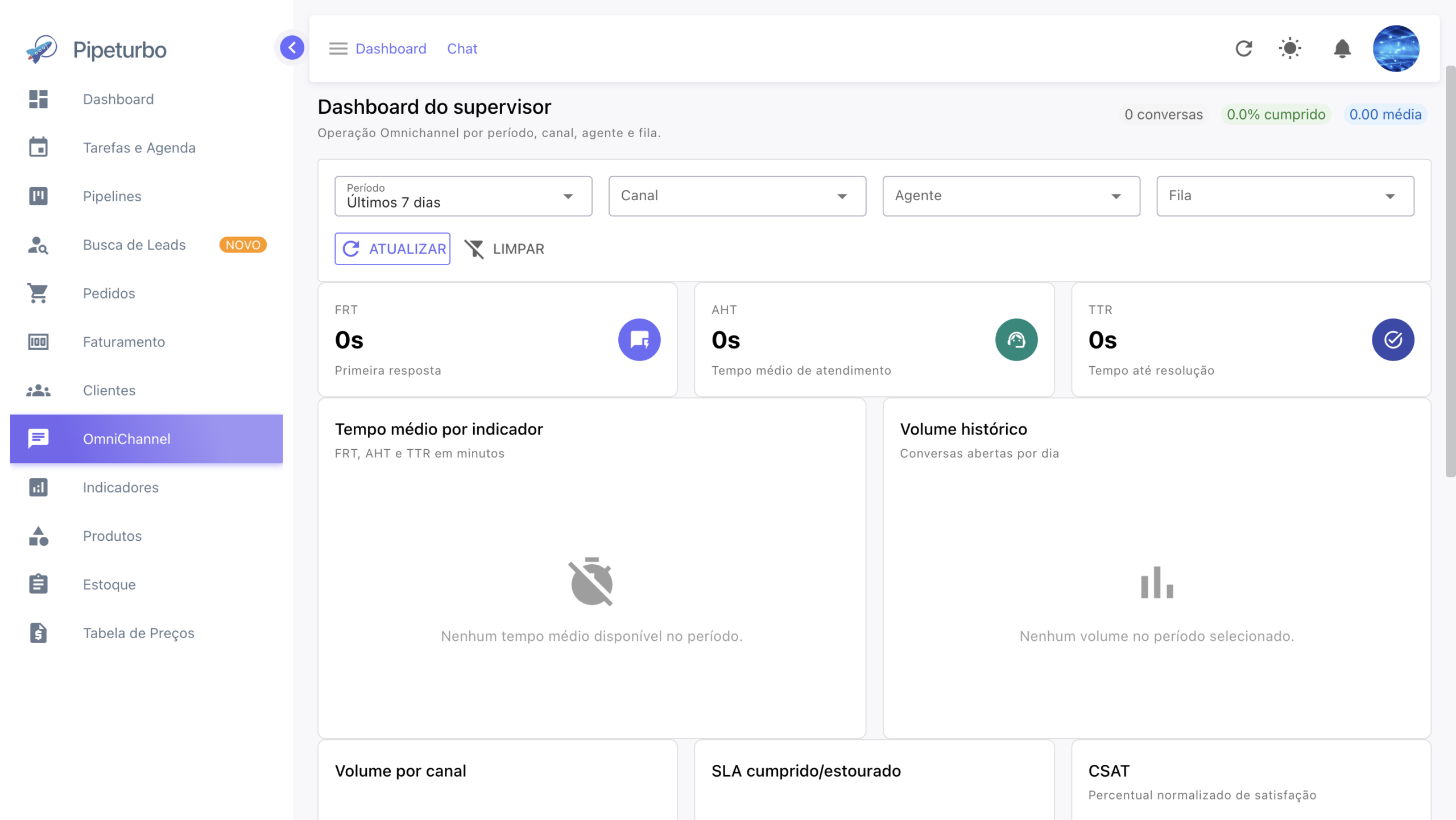The width and height of the screenshot is (1456, 820).
Task: Click the AHT headset support icon
Action: [x=1016, y=339]
